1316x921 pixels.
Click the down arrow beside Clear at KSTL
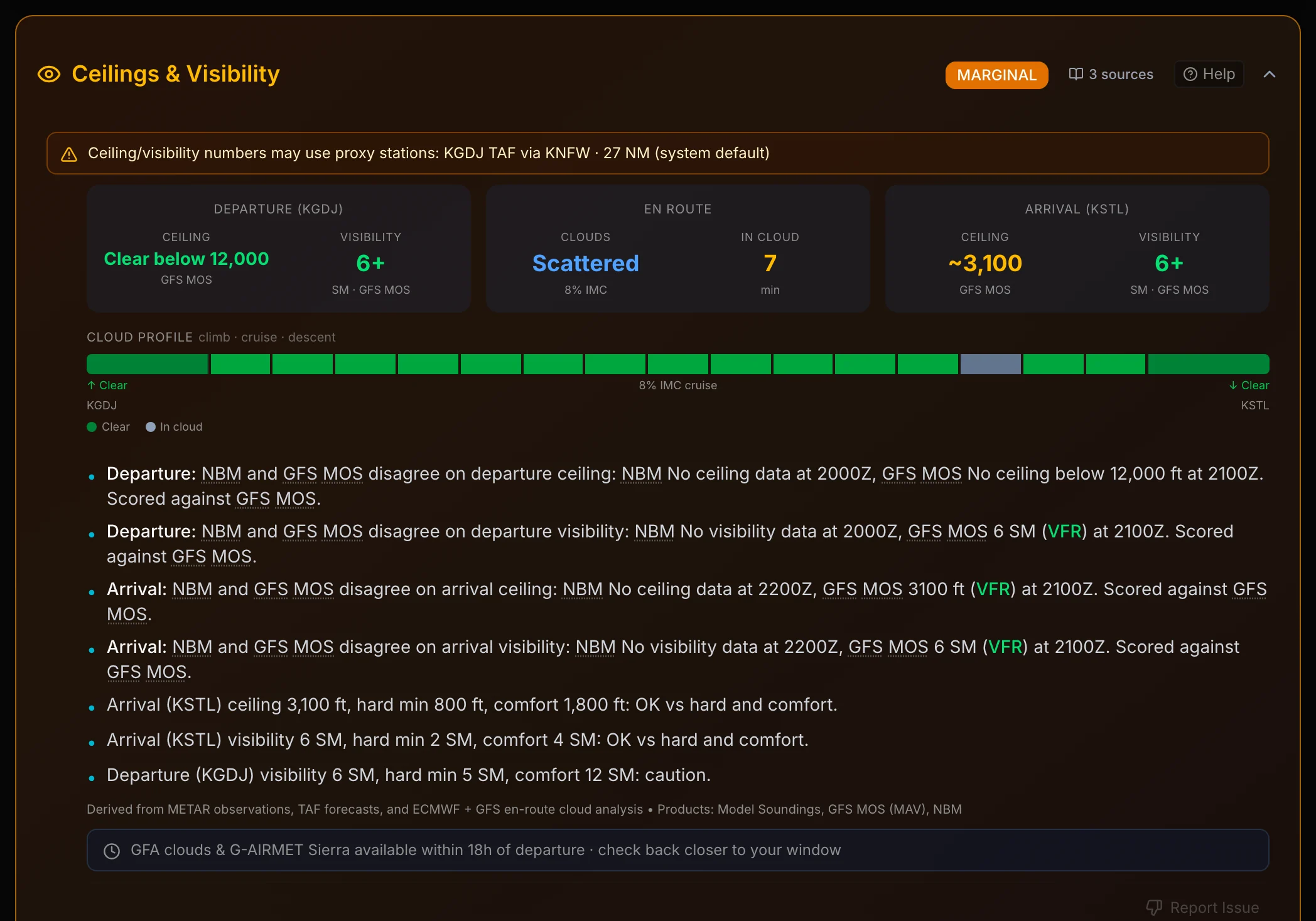pos(1233,385)
